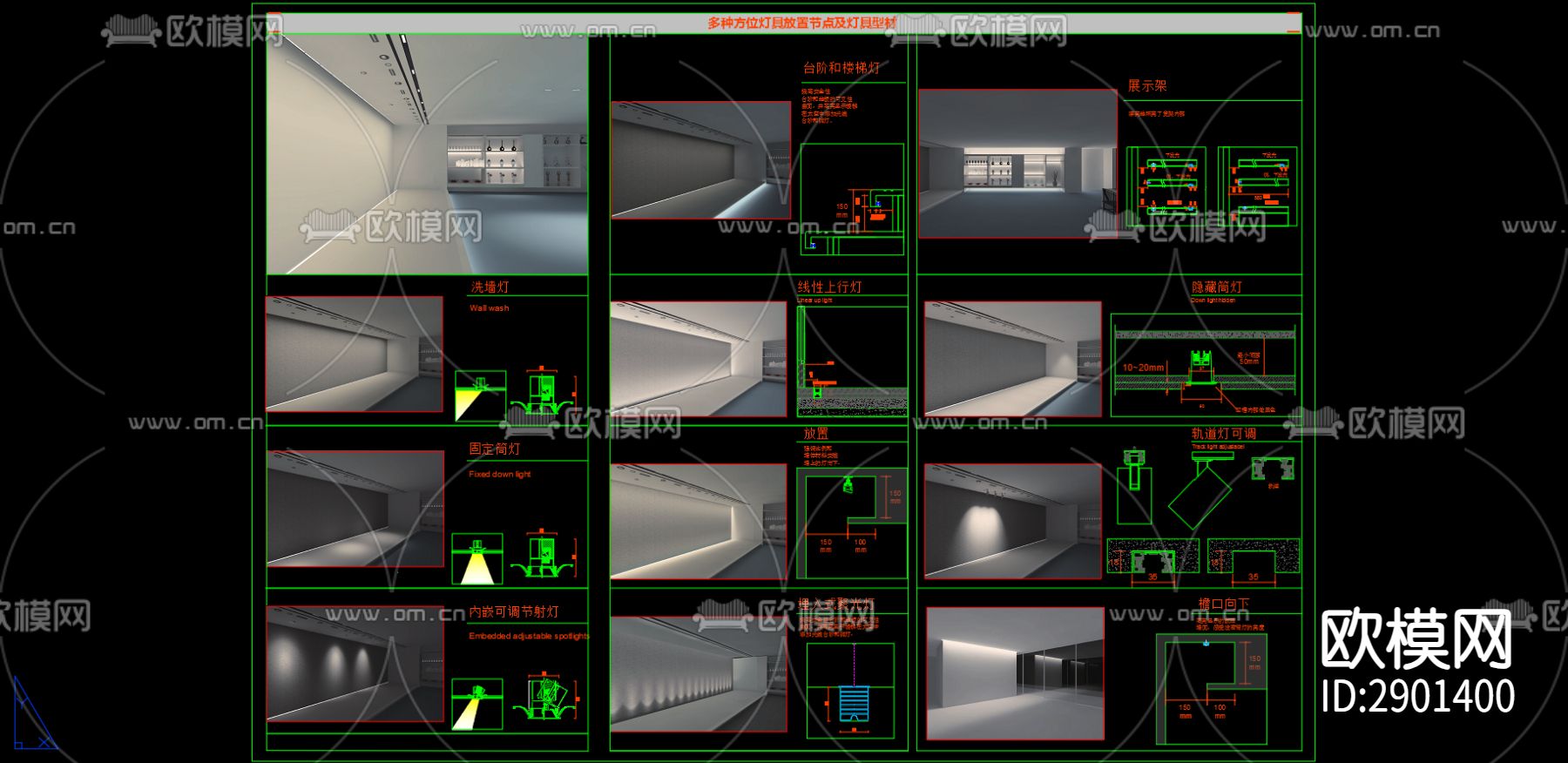Click the "10~20mm" dimension text
The height and width of the screenshot is (763, 1568).
point(1143,368)
